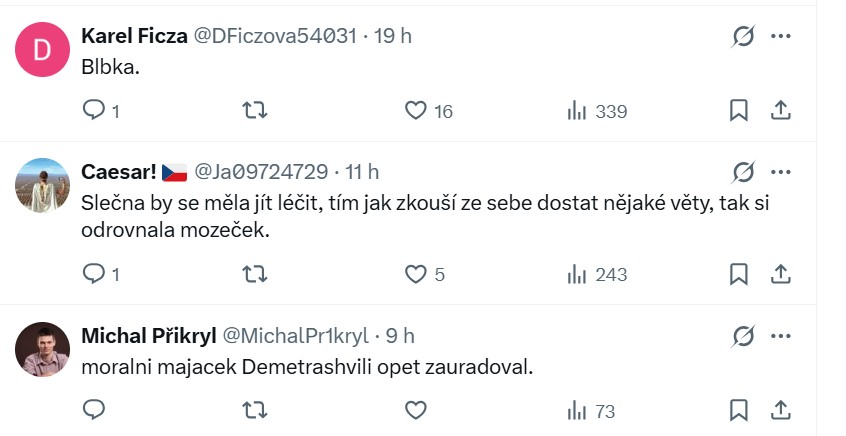The height and width of the screenshot is (436, 846).
Task: Open Caesar!'s profile picture
Action: coord(44,186)
